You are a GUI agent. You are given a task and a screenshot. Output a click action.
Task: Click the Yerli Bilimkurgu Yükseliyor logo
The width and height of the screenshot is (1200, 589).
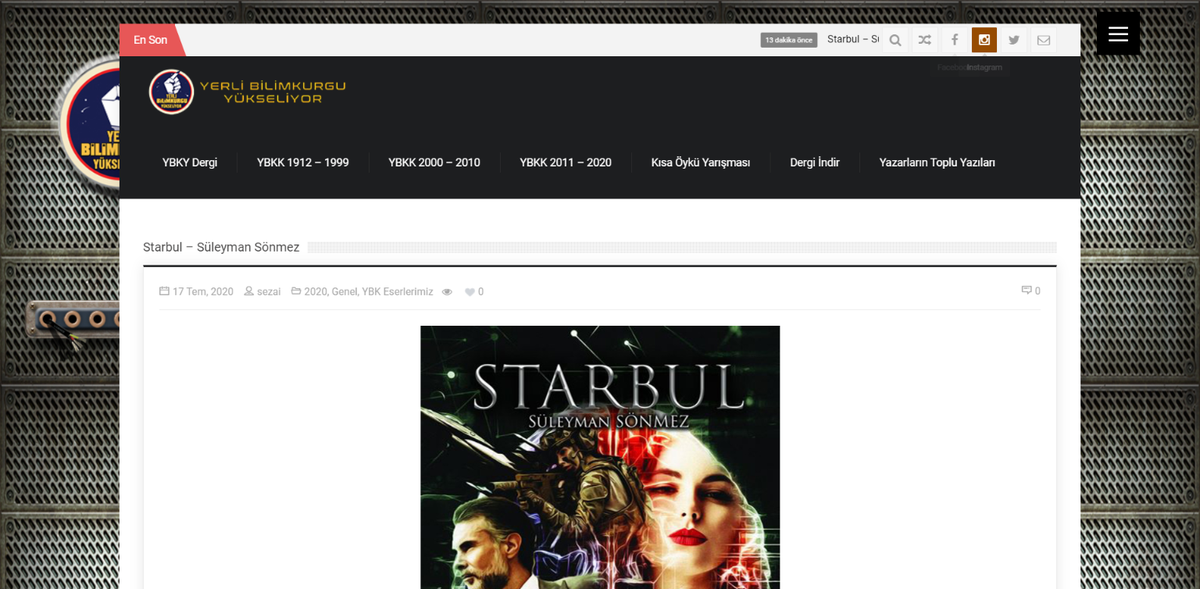(248, 92)
